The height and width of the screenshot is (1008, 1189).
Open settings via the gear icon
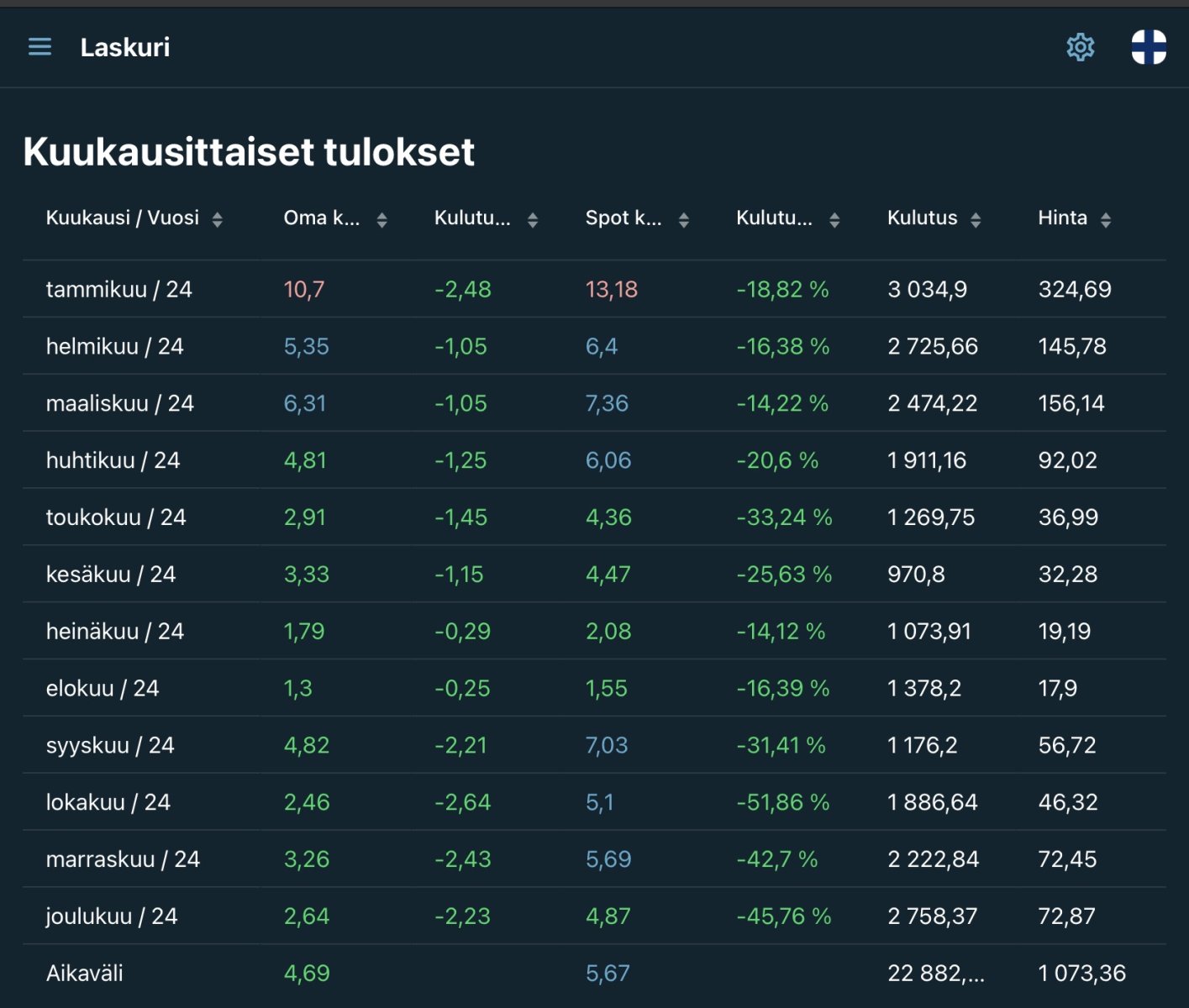click(1081, 47)
